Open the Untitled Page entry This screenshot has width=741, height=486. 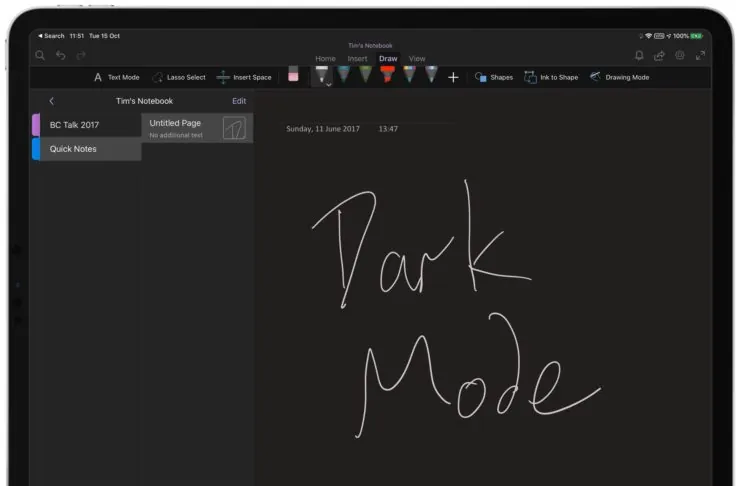coord(197,128)
